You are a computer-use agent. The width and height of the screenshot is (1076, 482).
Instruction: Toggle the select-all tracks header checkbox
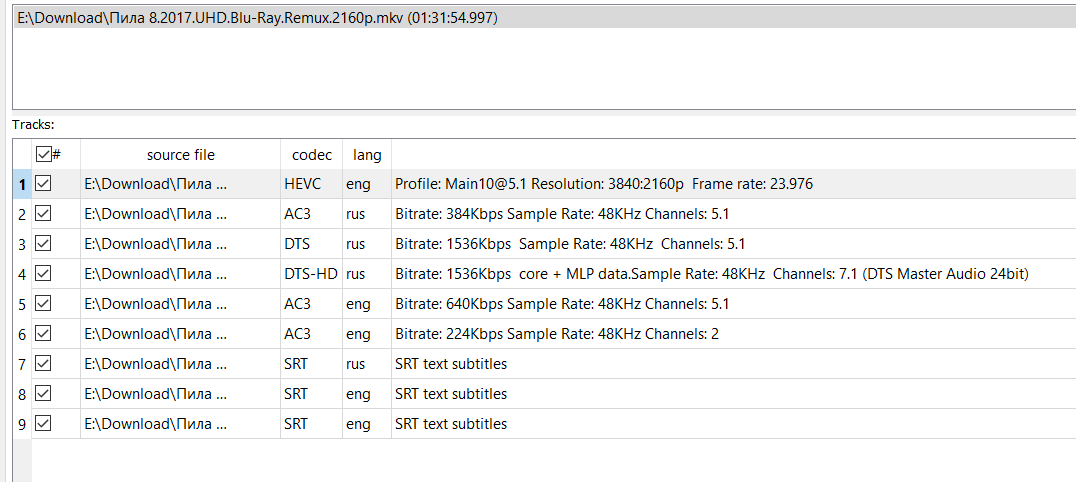[x=43, y=154]
